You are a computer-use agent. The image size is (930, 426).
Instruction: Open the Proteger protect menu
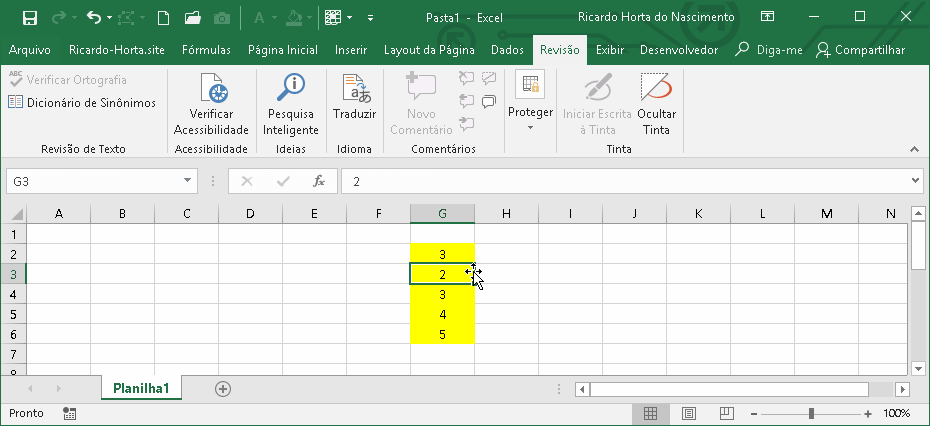pyautogui.click(x=530, y=102)
